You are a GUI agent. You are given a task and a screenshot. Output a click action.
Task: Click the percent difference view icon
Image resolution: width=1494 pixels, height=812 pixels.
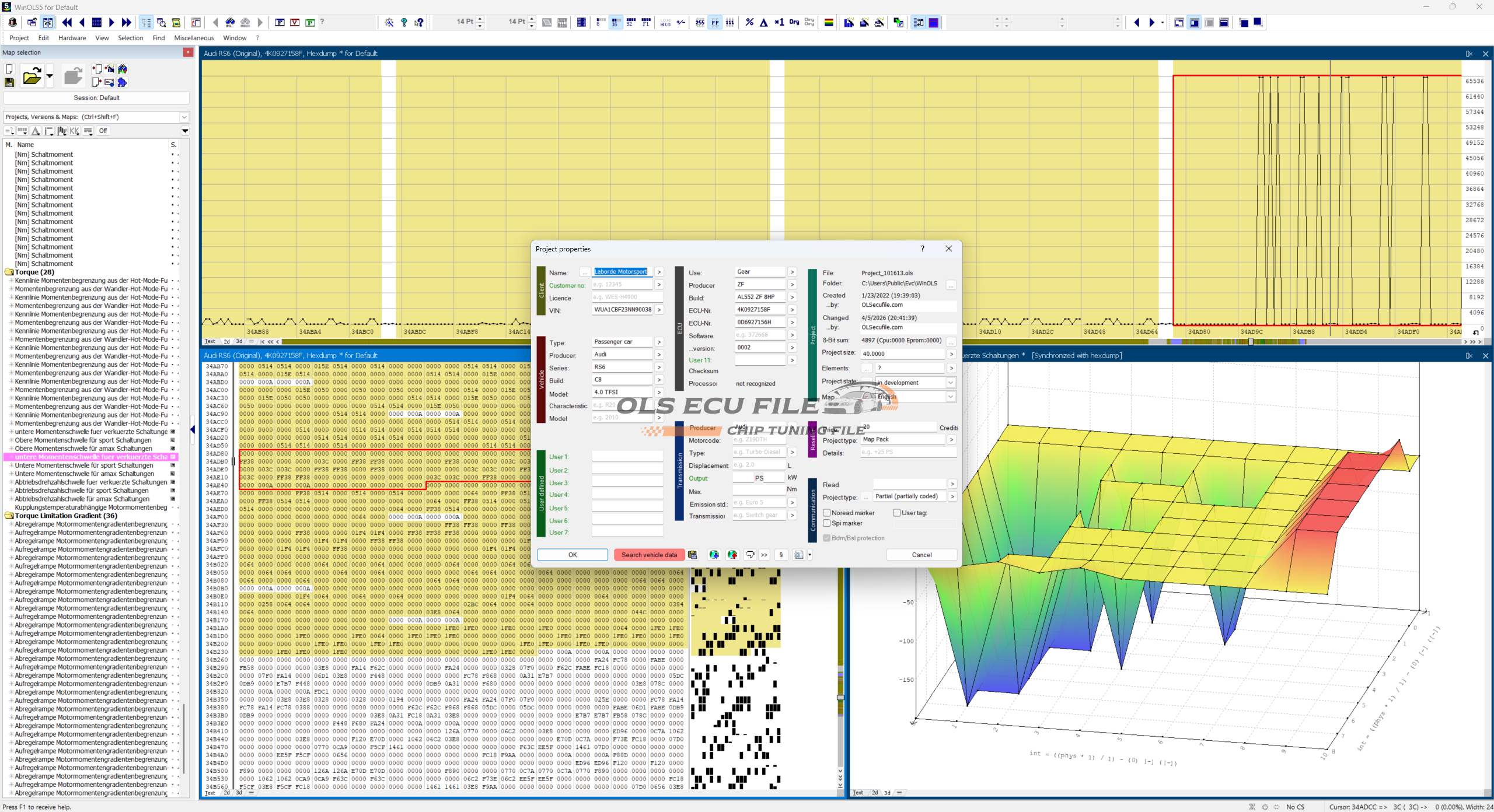point(749,22)
